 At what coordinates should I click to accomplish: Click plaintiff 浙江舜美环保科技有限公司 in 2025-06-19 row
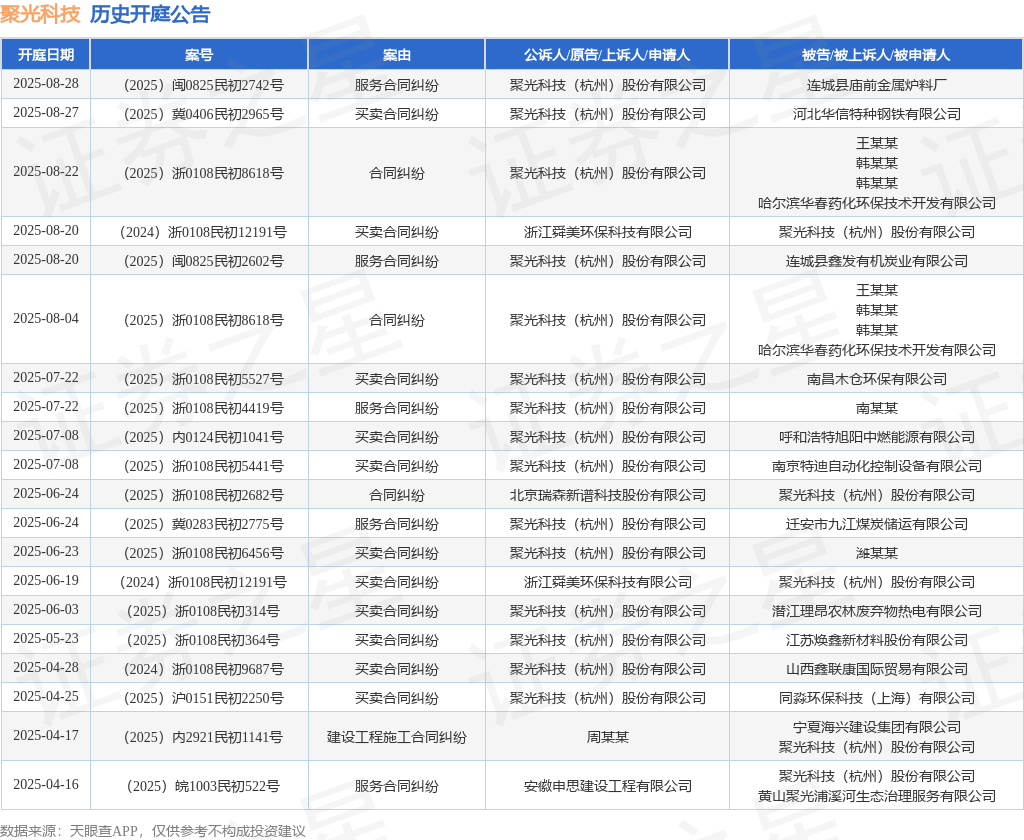607,582
